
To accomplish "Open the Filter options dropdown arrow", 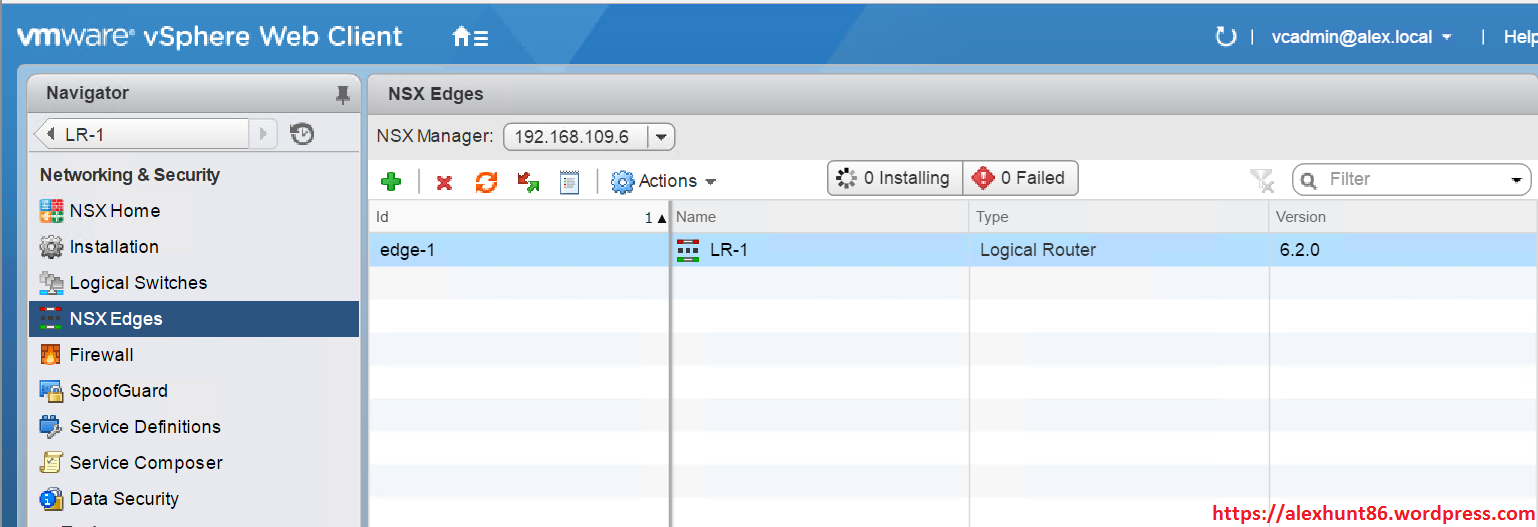I will pyautogui.click(x=1515, y=180).
